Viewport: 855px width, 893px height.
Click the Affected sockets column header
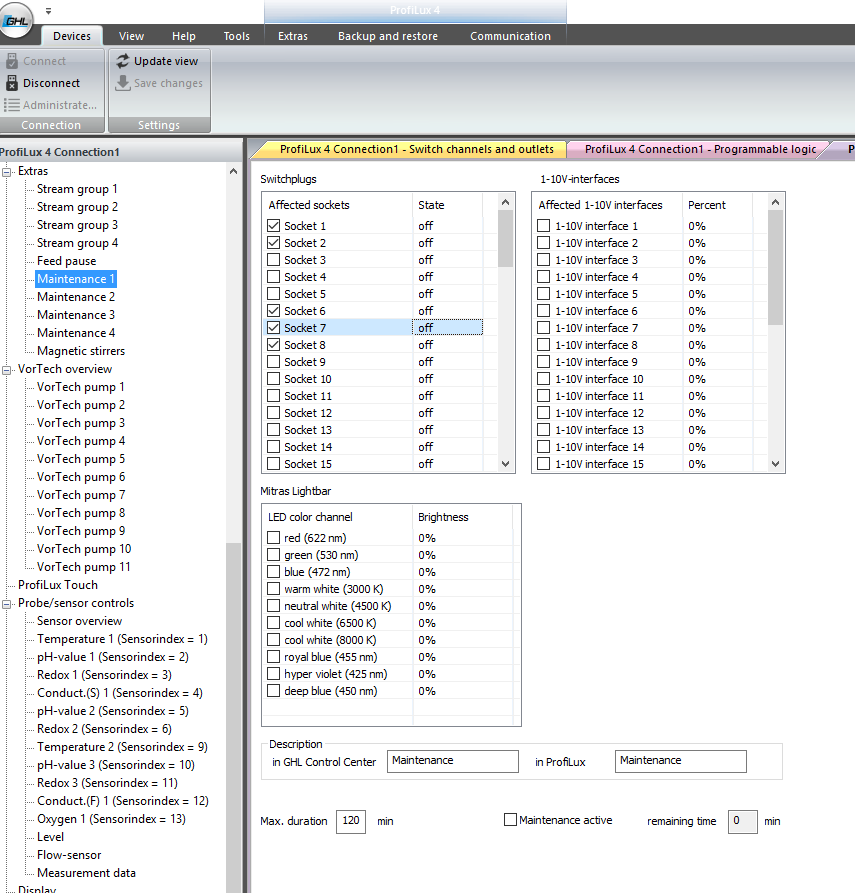click(337, 205)
